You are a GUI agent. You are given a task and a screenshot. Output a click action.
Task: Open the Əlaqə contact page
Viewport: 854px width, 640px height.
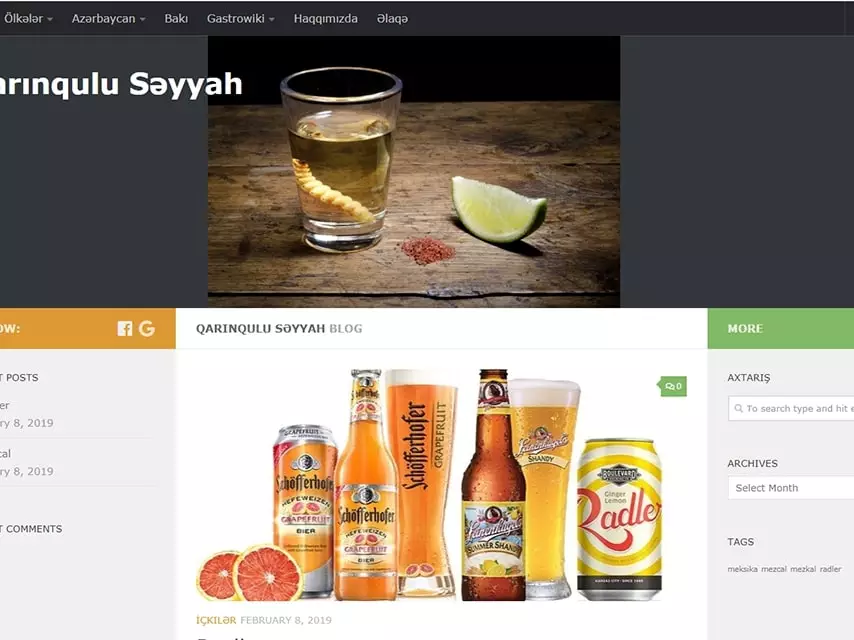pos(392,19)
